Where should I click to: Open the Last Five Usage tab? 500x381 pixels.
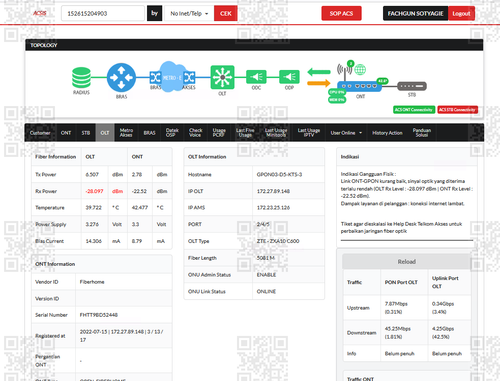[245, 133]
